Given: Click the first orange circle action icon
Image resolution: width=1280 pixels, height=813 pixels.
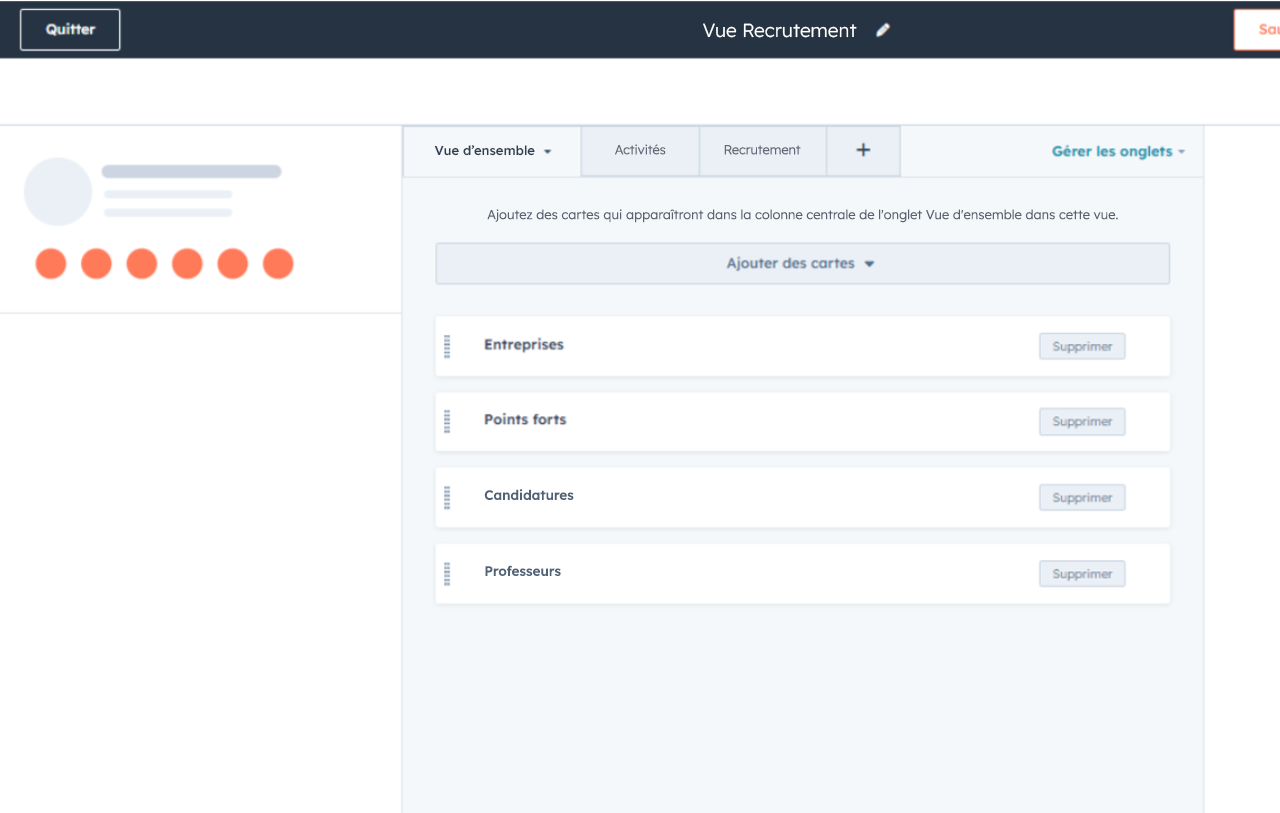Looking at the screenshot, I should [51, 264].
